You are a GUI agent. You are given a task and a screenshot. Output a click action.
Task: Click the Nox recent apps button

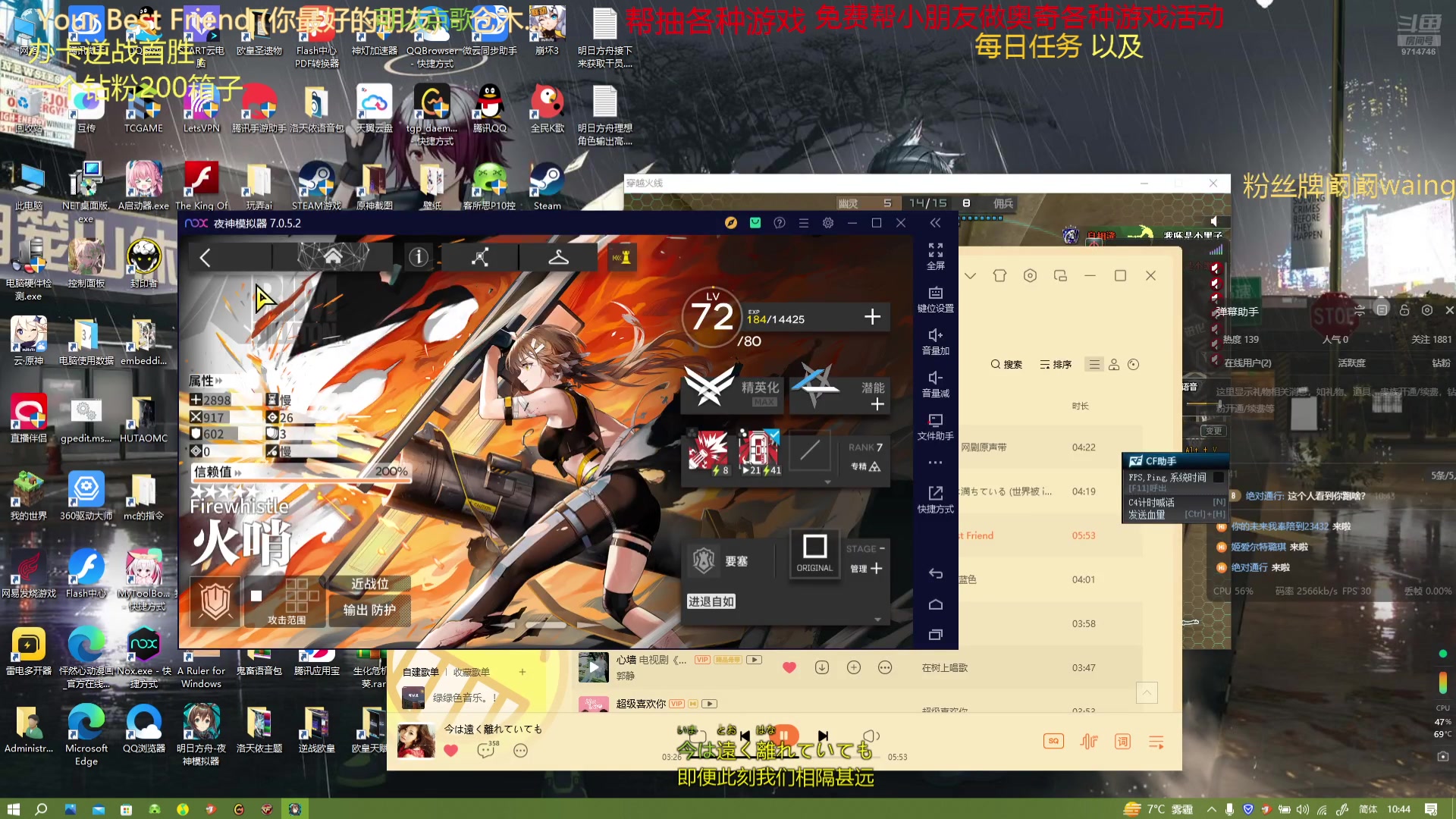pyautogui.click(x=936, y=635)
